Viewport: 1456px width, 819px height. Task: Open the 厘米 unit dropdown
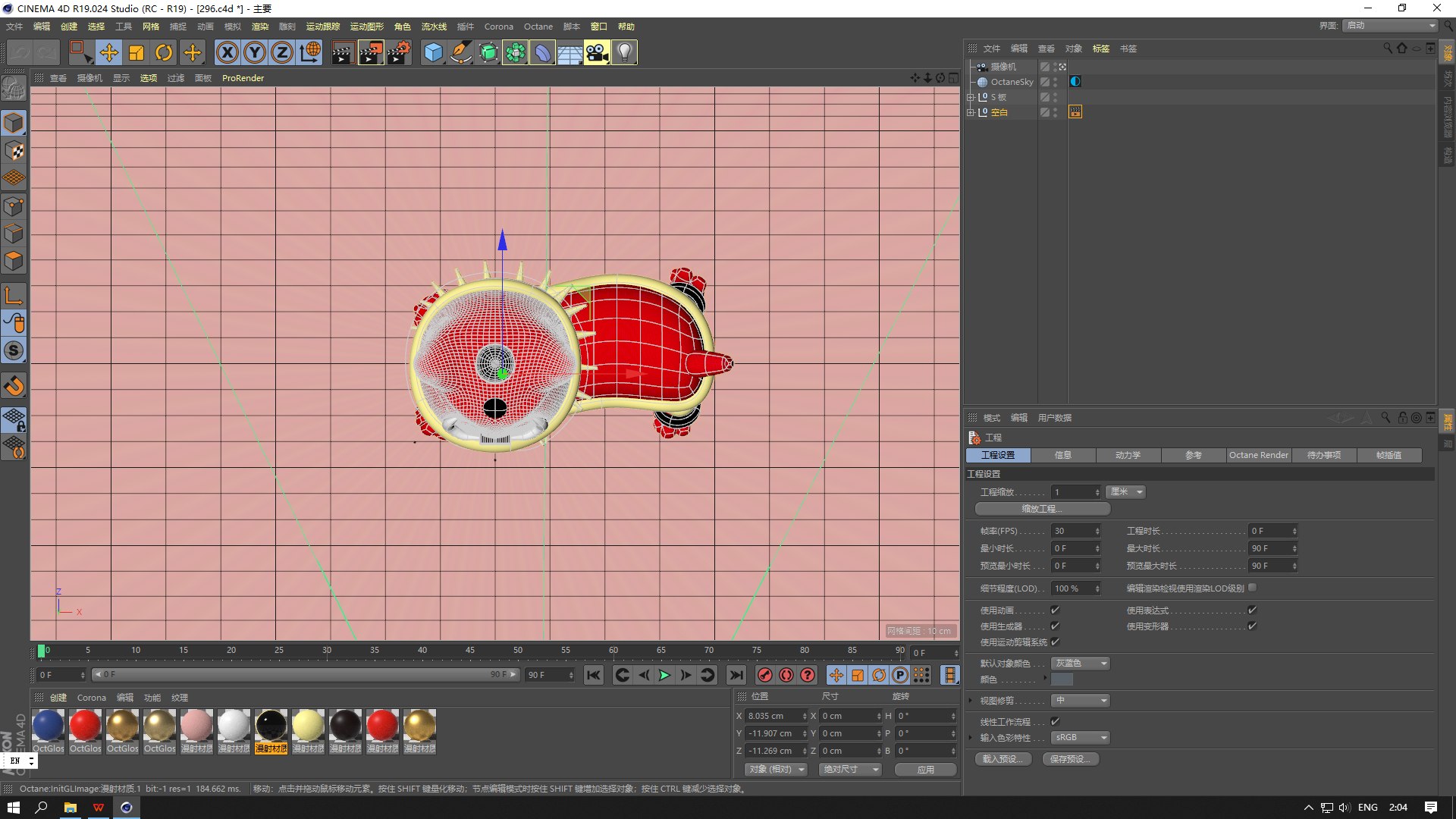[x=1126, y=492]
